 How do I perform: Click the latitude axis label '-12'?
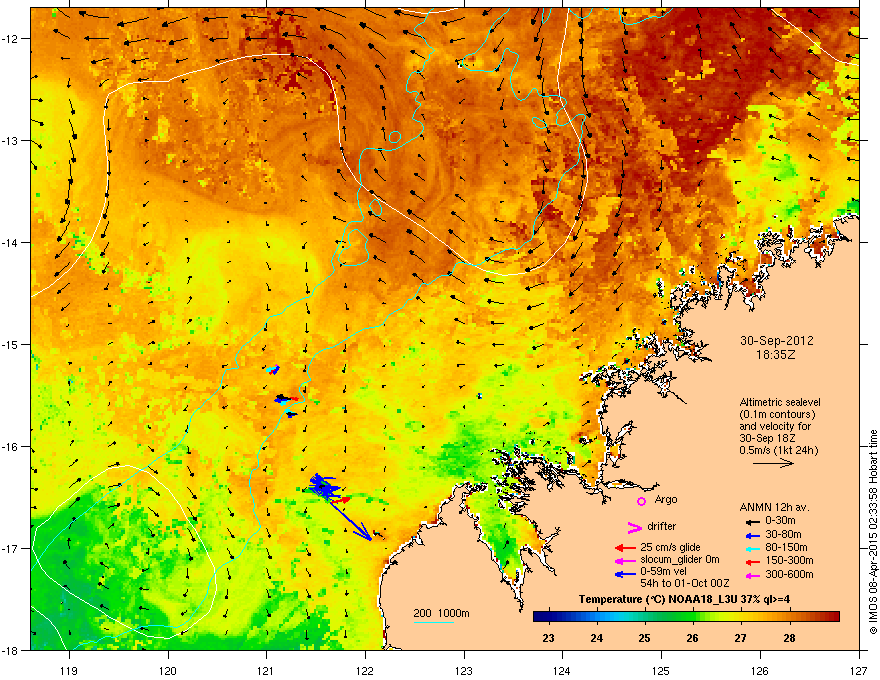(x=10, y=39)
